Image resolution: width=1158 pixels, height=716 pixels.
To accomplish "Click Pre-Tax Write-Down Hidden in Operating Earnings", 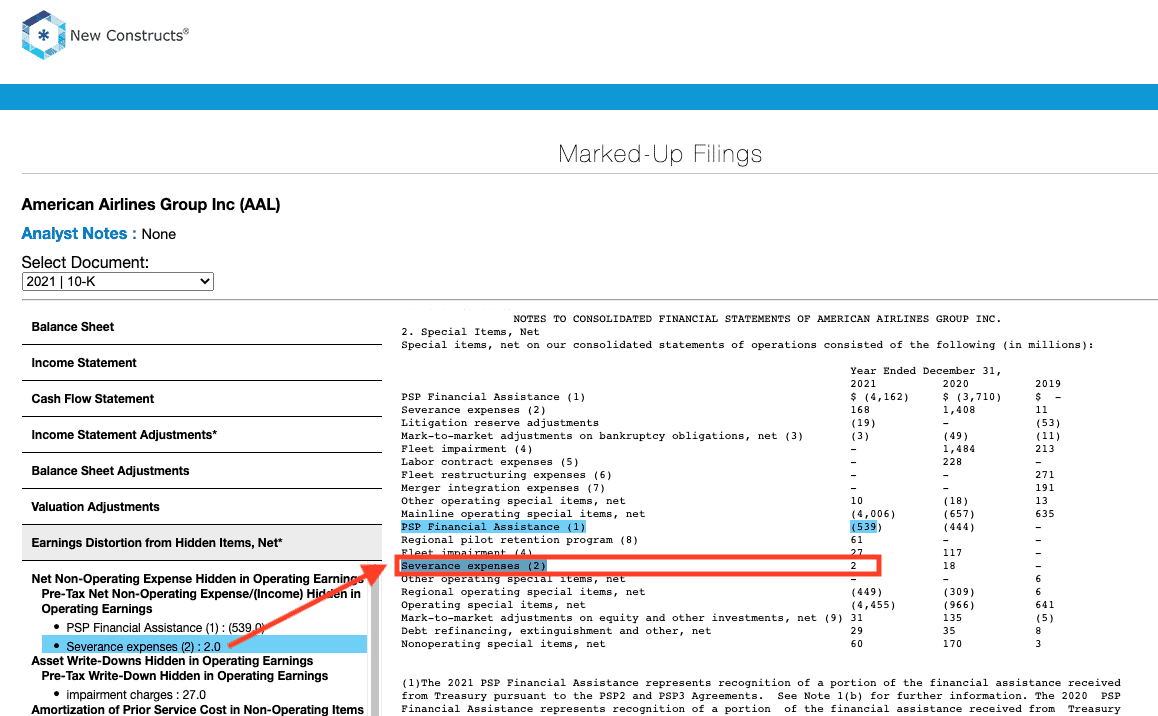I will point(185,676).
